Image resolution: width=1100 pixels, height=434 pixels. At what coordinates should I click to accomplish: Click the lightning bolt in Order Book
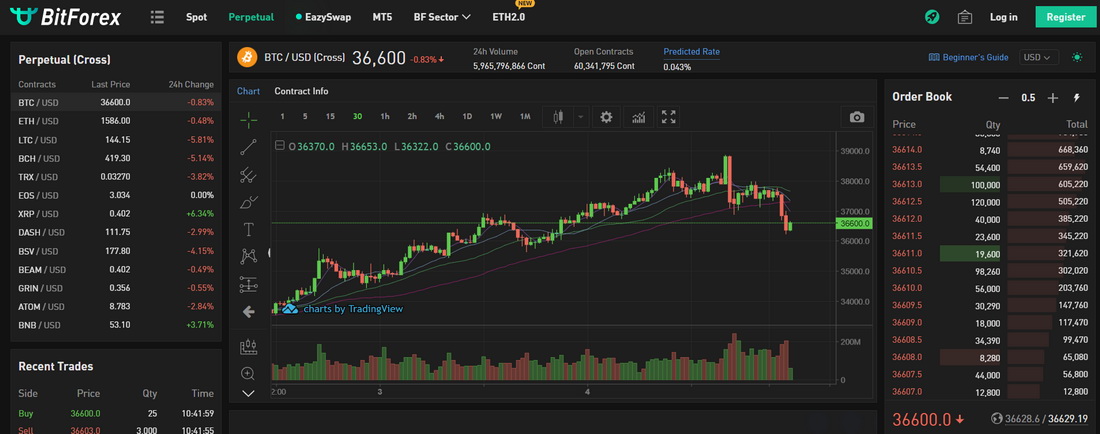[x=1077, y=97]
